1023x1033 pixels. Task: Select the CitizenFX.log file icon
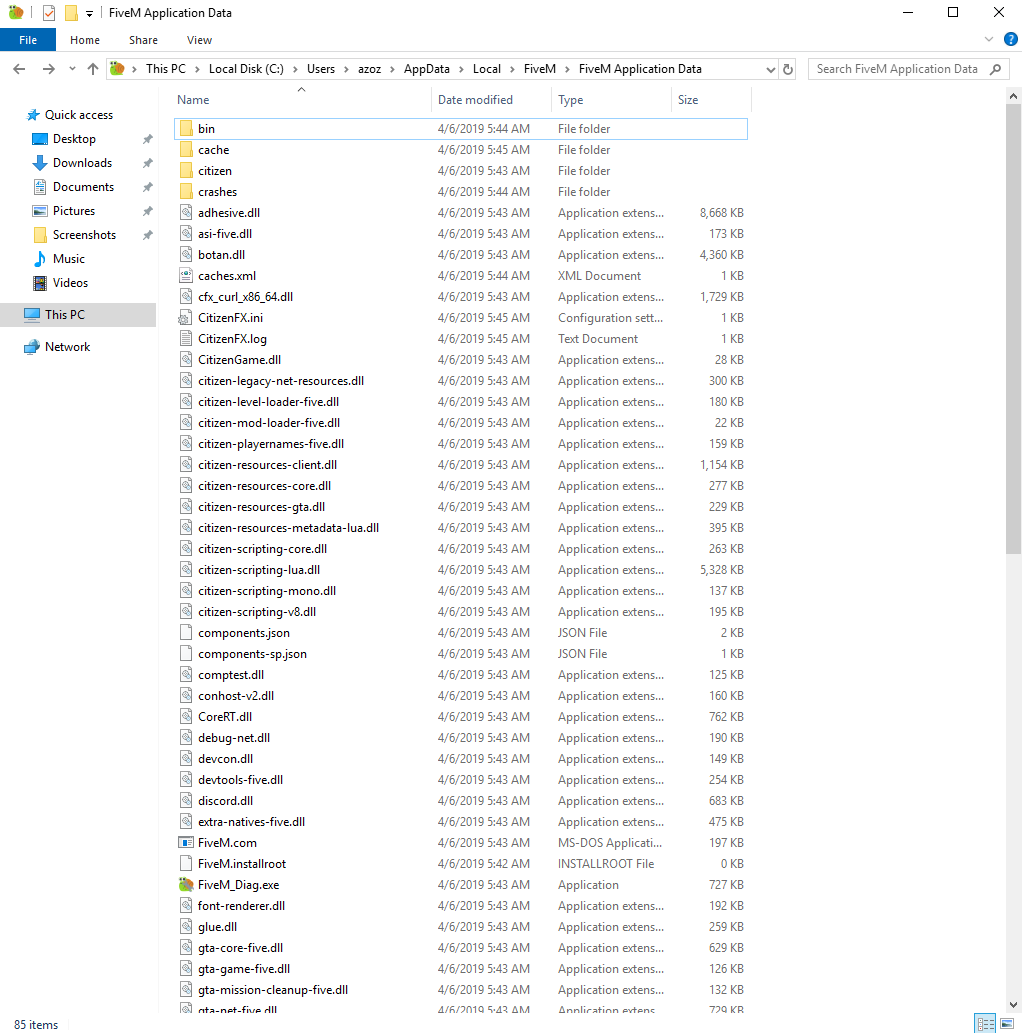[x=186, y=339]
